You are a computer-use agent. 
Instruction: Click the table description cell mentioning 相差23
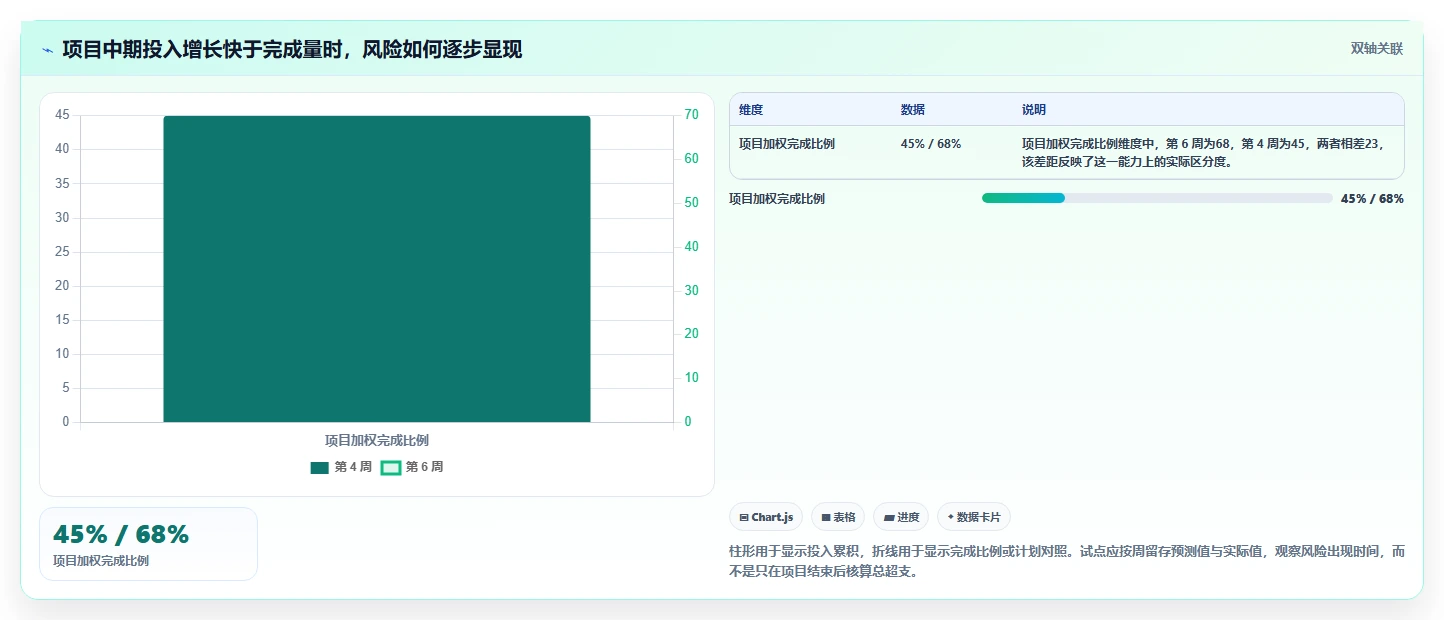1203,152
